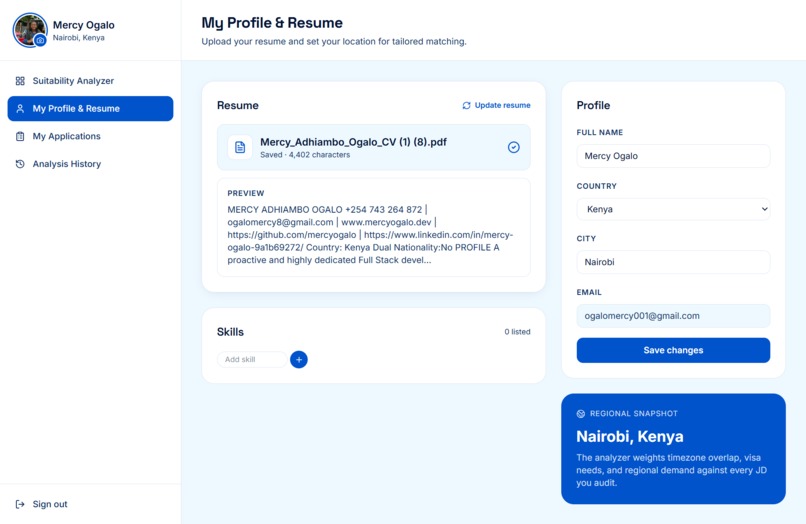Screen dimensions: 806x524
Task: Click the clipboard icon for My Applications
Action: (x=20, y=136)
